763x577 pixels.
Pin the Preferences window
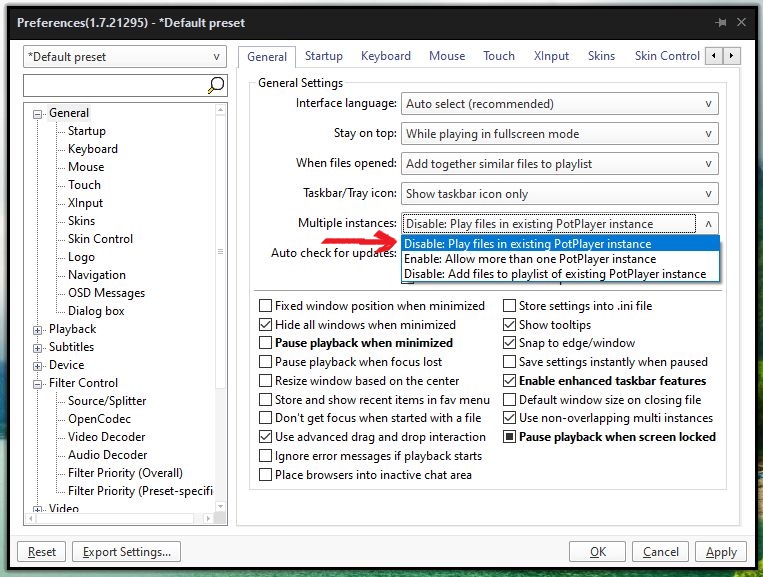pos(721,22)
